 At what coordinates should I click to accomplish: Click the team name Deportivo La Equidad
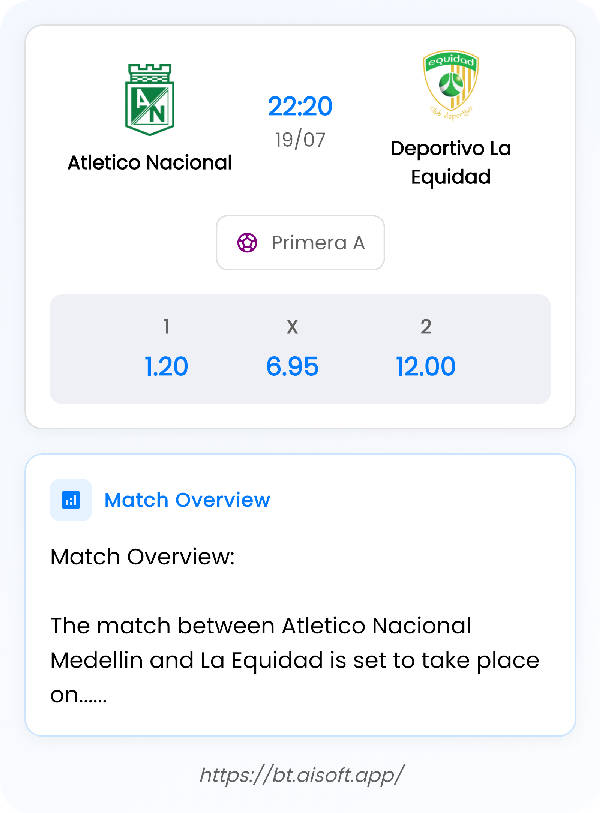(x=450, y=162)
